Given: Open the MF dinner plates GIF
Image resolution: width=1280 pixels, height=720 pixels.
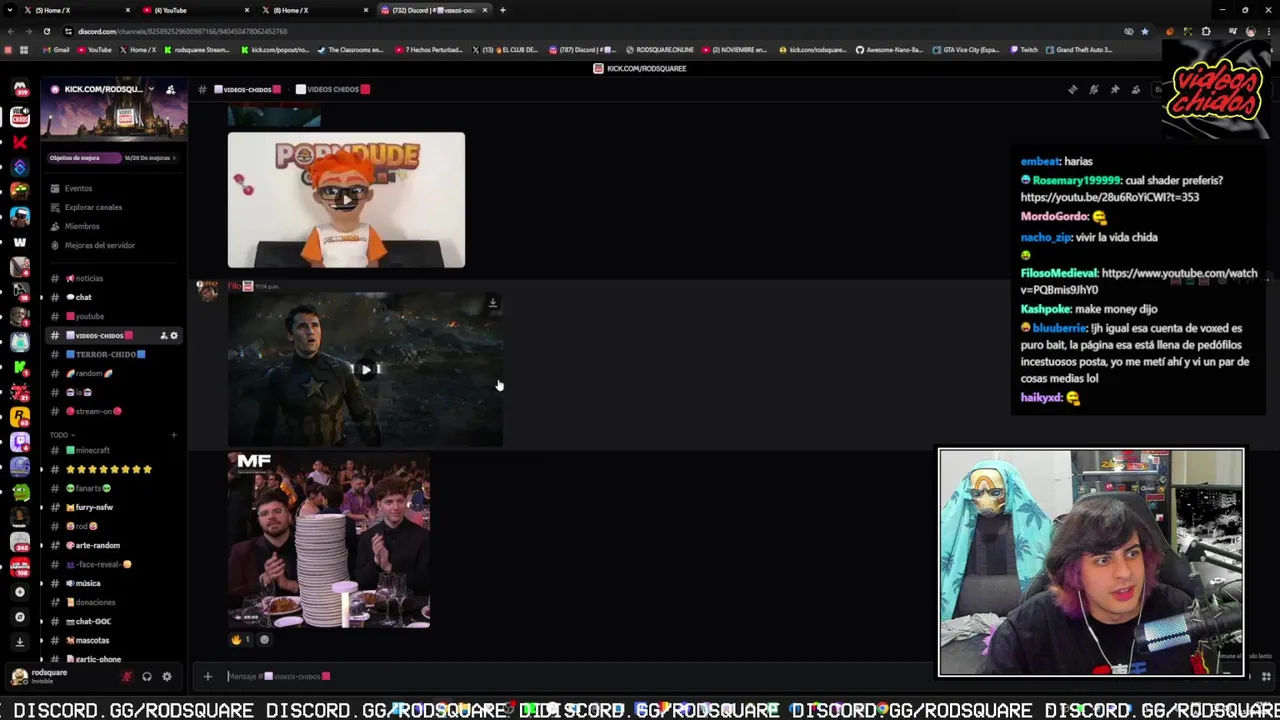Looking at the screenshot, I should [329, 540].
